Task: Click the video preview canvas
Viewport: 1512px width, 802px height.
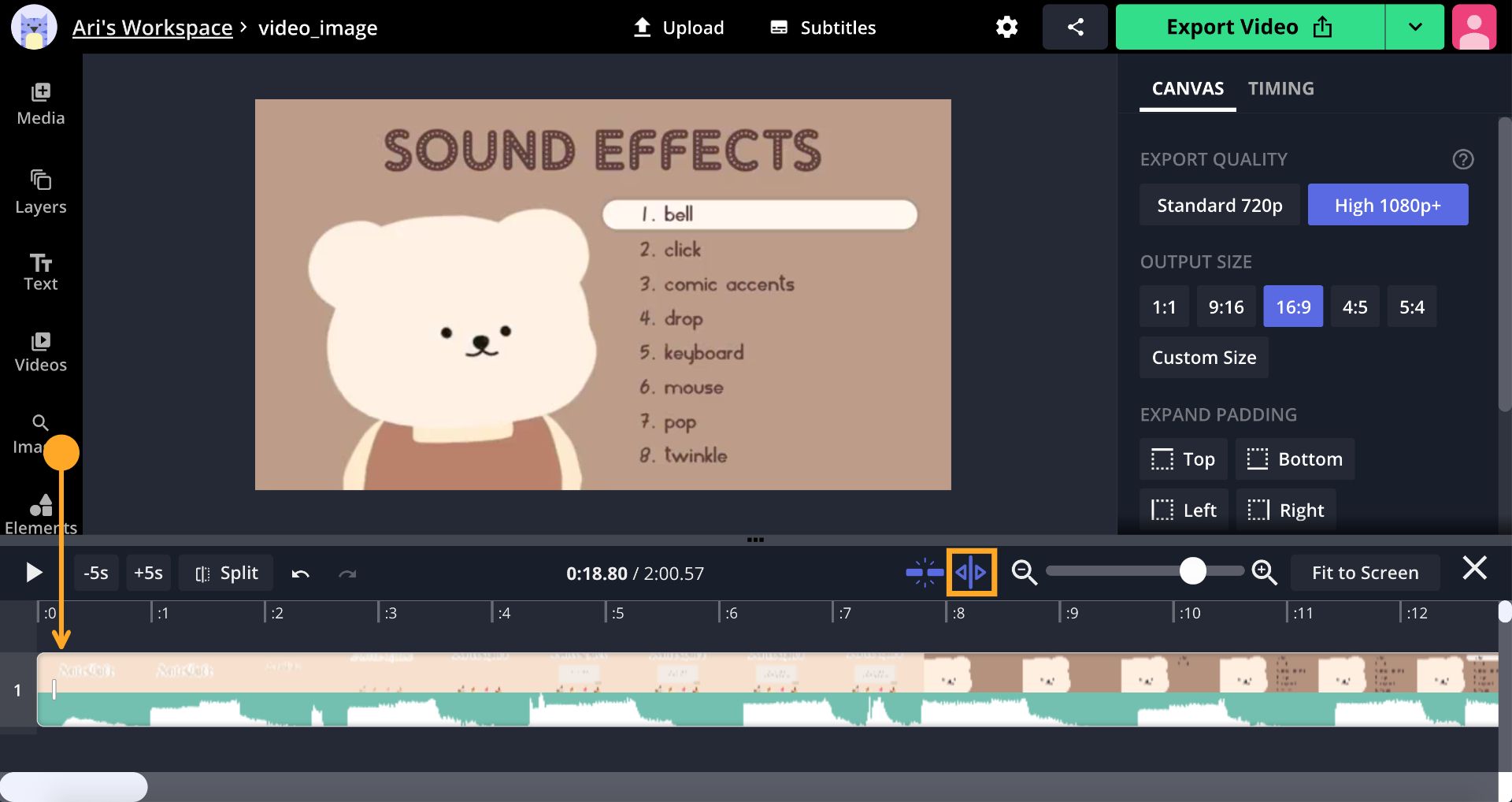Action: click(x=602, y=295)
